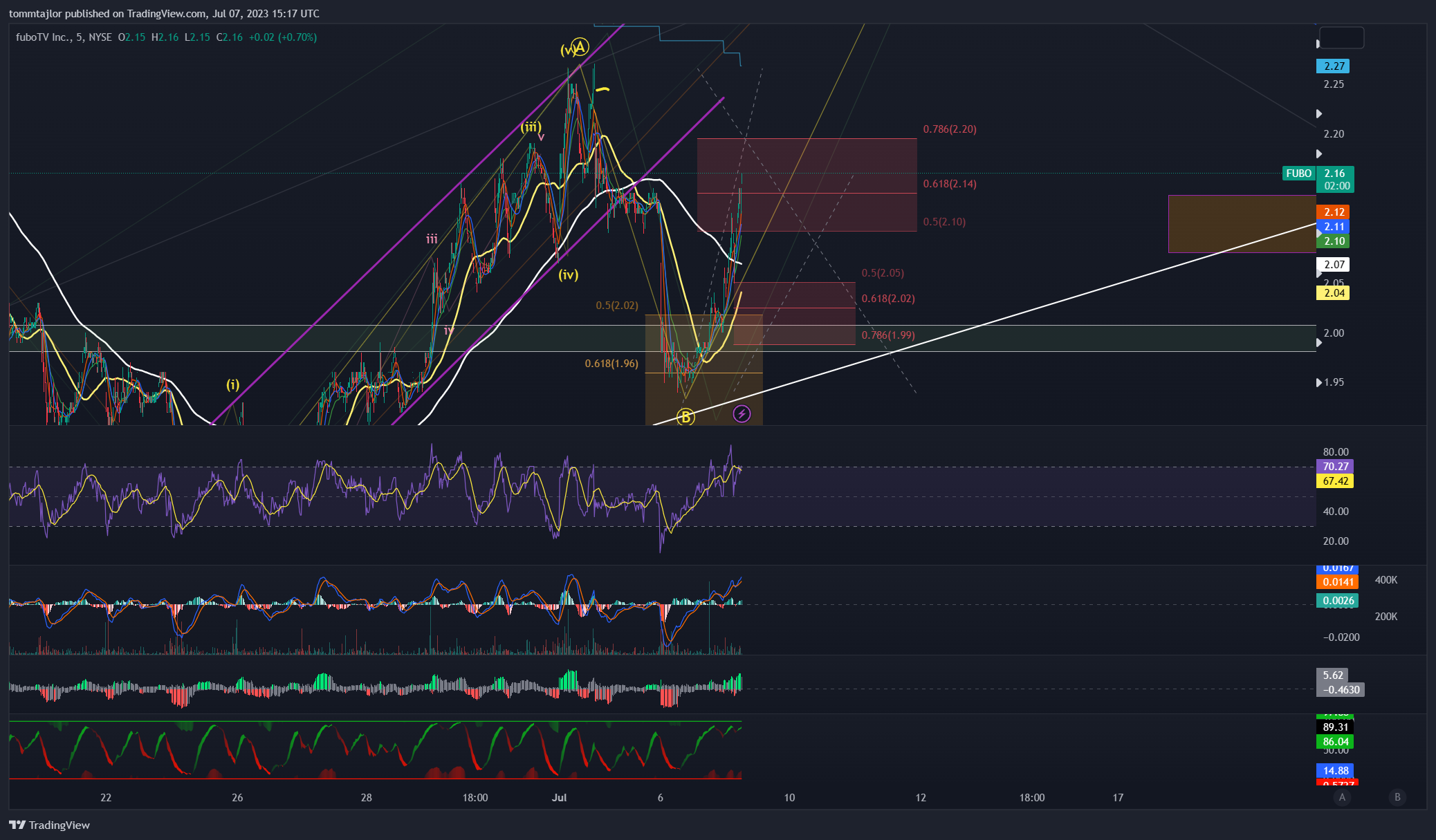Click the NYSE exchange label in header

click(100, 37)
